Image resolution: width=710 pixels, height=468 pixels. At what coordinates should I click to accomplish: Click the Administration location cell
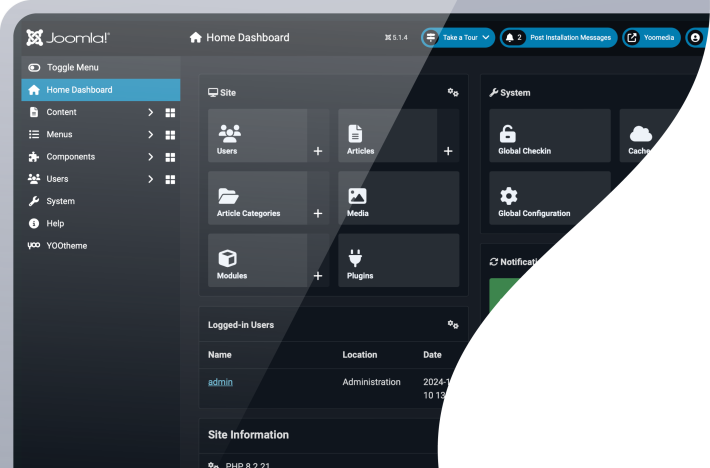(x=371, y=382)
